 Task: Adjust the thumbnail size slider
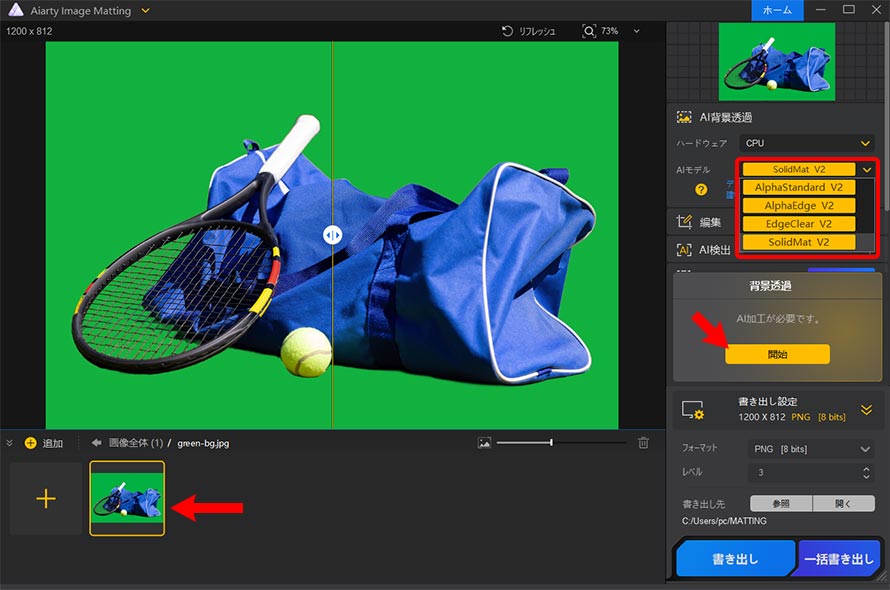pos(551,442)
